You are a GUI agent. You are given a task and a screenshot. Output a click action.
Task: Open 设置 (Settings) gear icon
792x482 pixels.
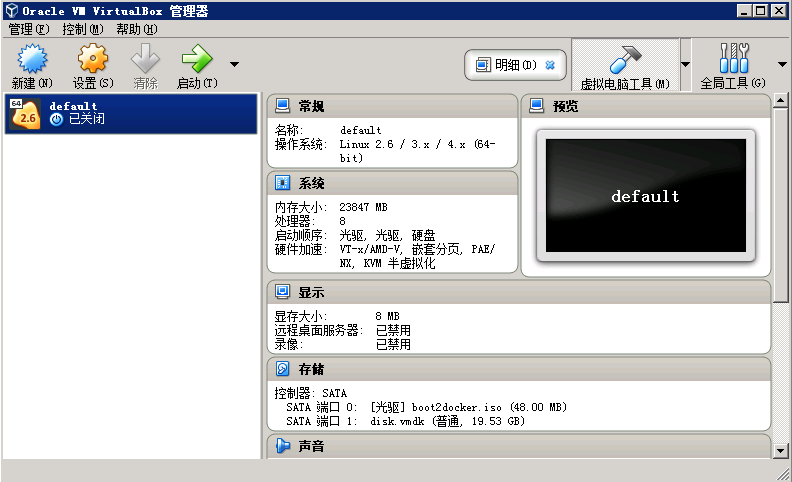click(x=93, y=59)
